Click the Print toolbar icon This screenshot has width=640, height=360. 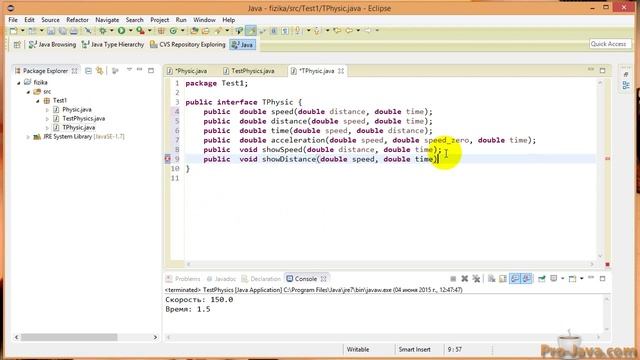pyautogui.click(x=74, y=31)
